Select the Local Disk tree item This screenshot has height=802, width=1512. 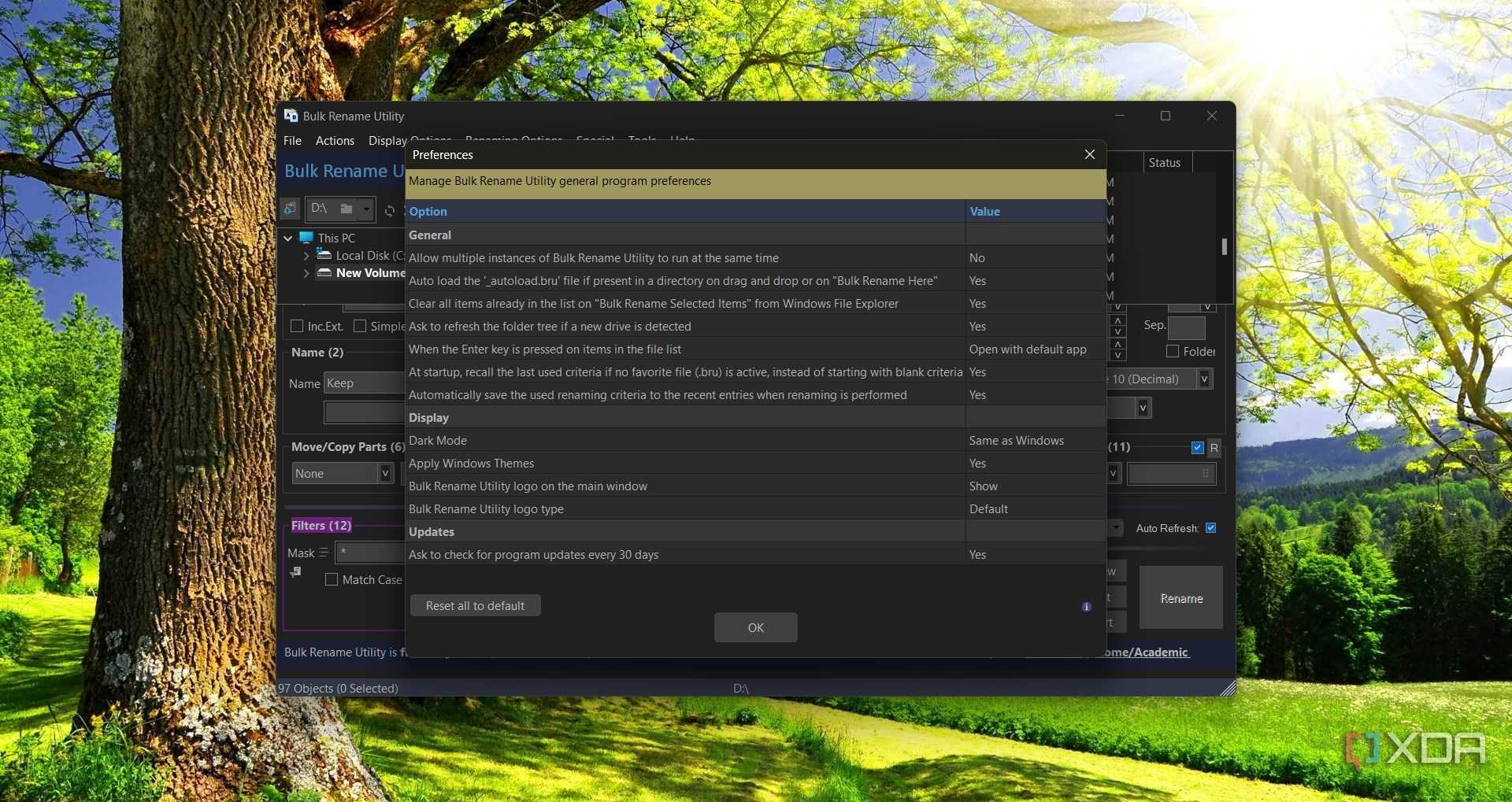click(370, 255)
